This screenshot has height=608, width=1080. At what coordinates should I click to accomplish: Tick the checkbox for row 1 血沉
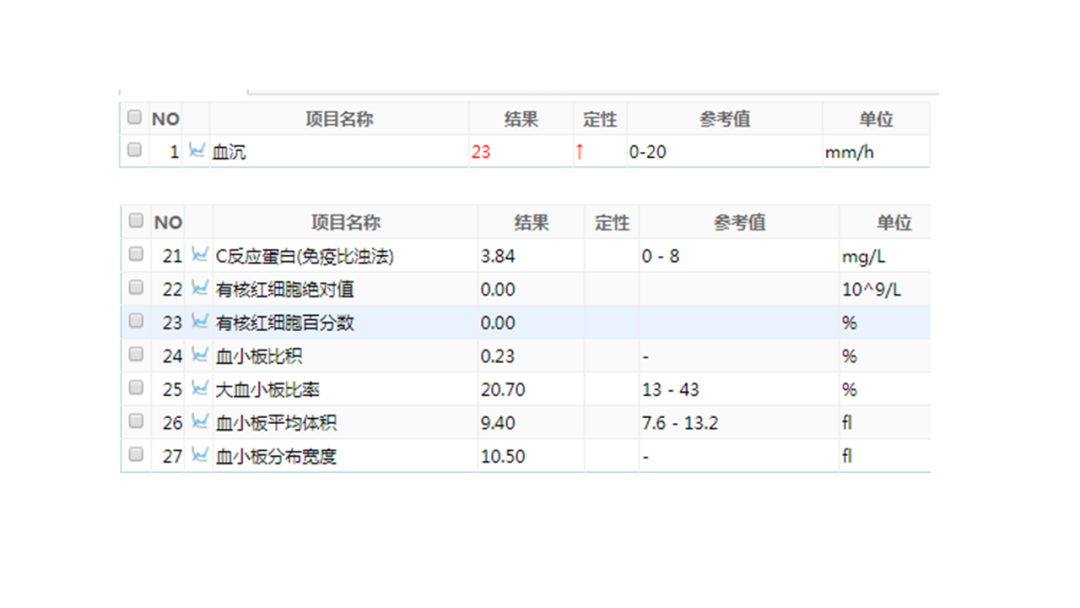coord(135,149)
